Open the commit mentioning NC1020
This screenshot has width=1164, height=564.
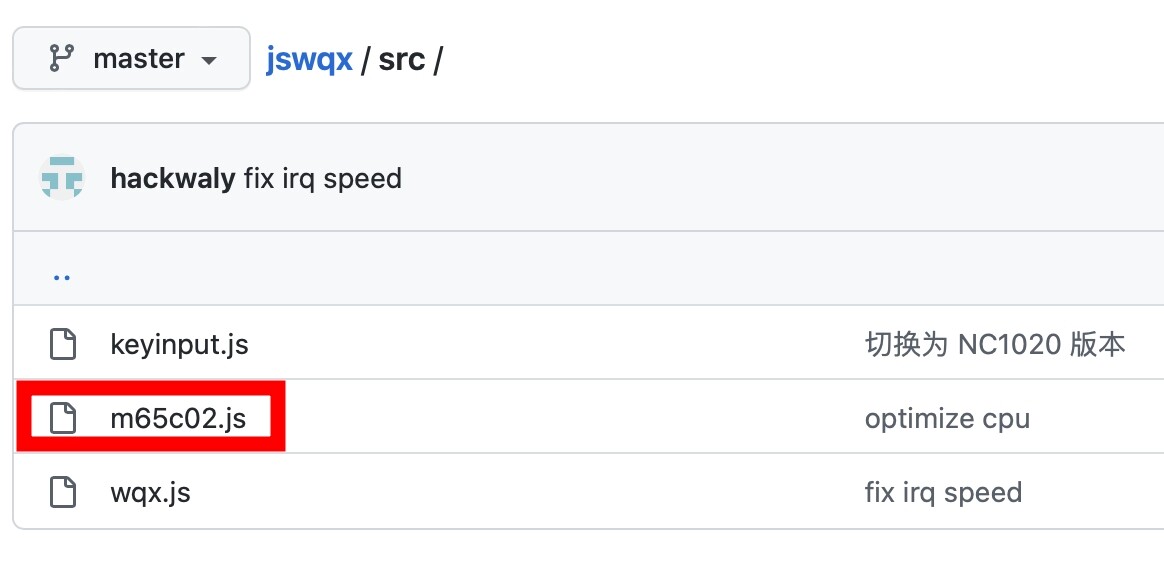coord(994,345)
